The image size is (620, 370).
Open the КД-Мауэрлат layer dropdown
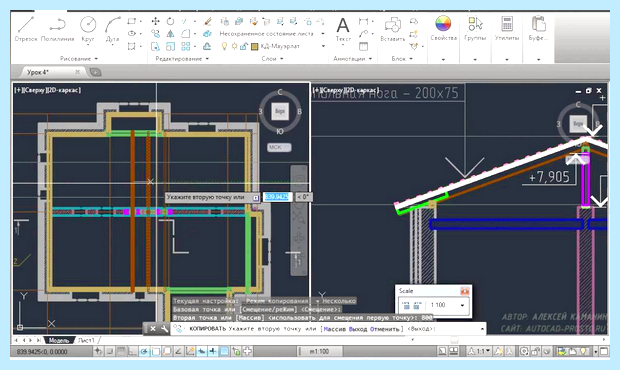tap(323, 46)
